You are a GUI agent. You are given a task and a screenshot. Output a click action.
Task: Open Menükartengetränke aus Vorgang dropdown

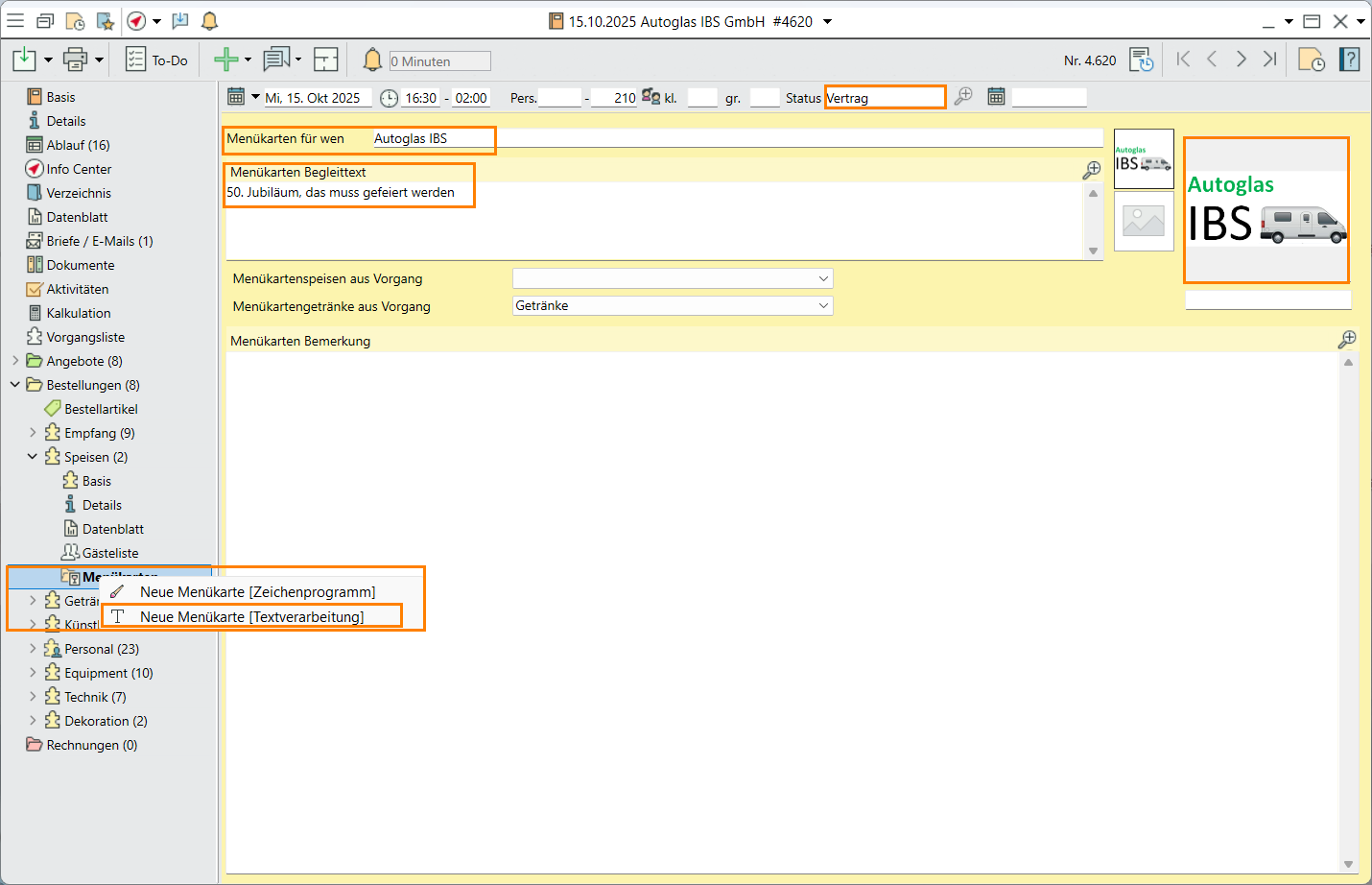pyautogui.click(x=822, y=306)
